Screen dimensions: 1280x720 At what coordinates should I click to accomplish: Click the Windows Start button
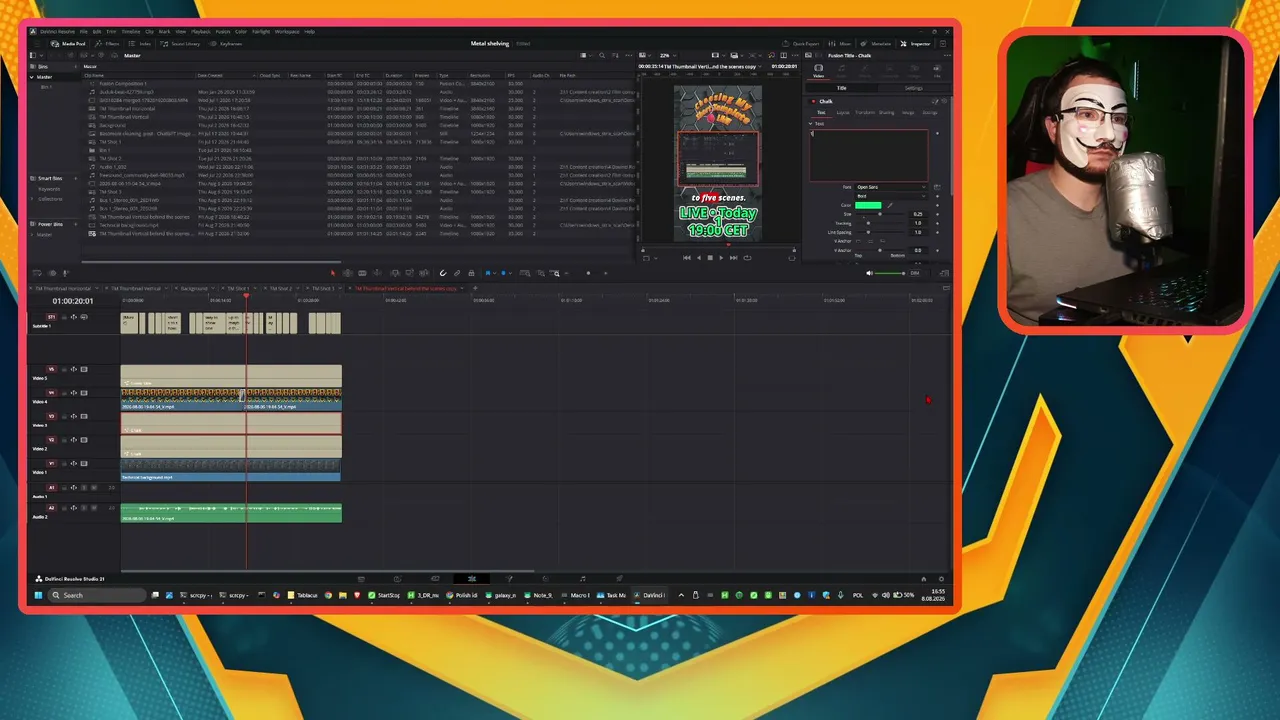tap(39, 595)
